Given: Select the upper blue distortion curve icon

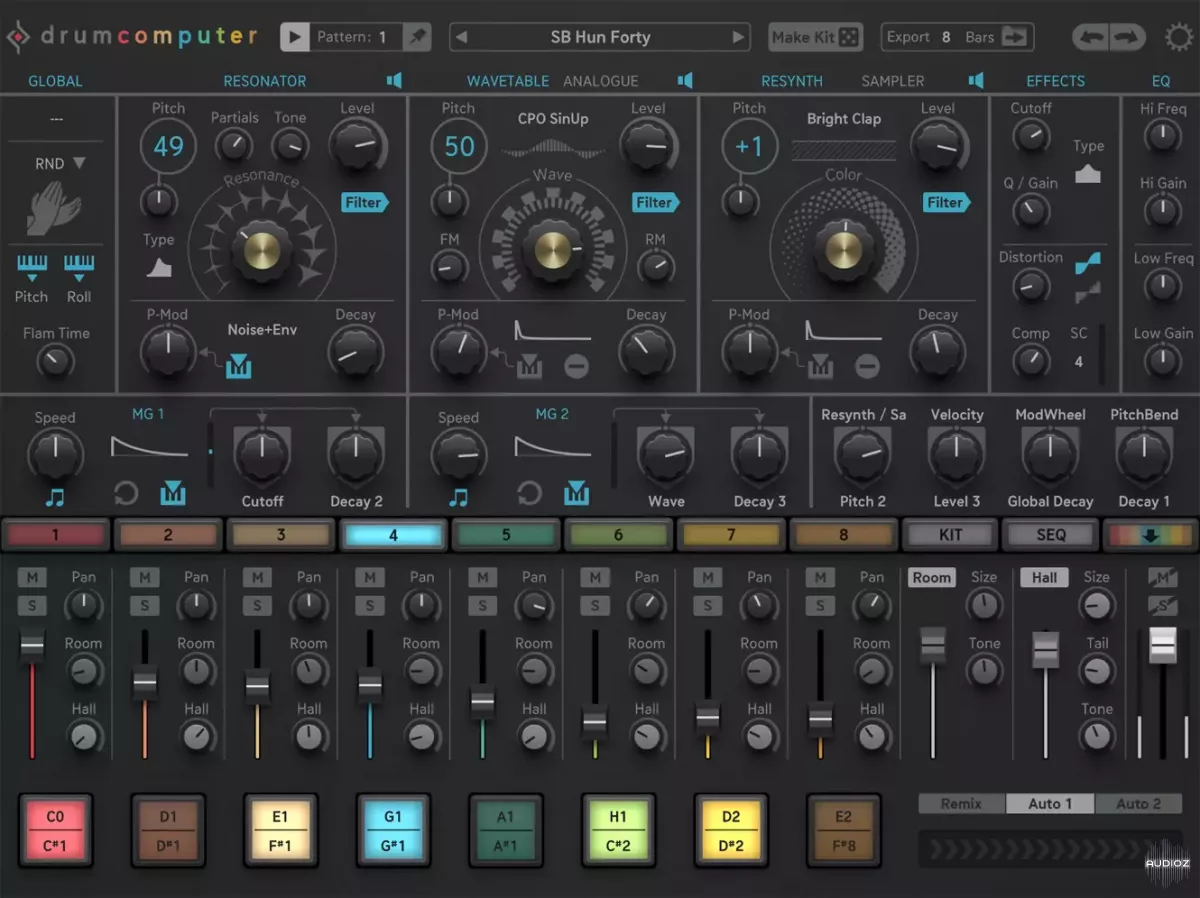Looking at the screenshot, I should pos(1088,263).
